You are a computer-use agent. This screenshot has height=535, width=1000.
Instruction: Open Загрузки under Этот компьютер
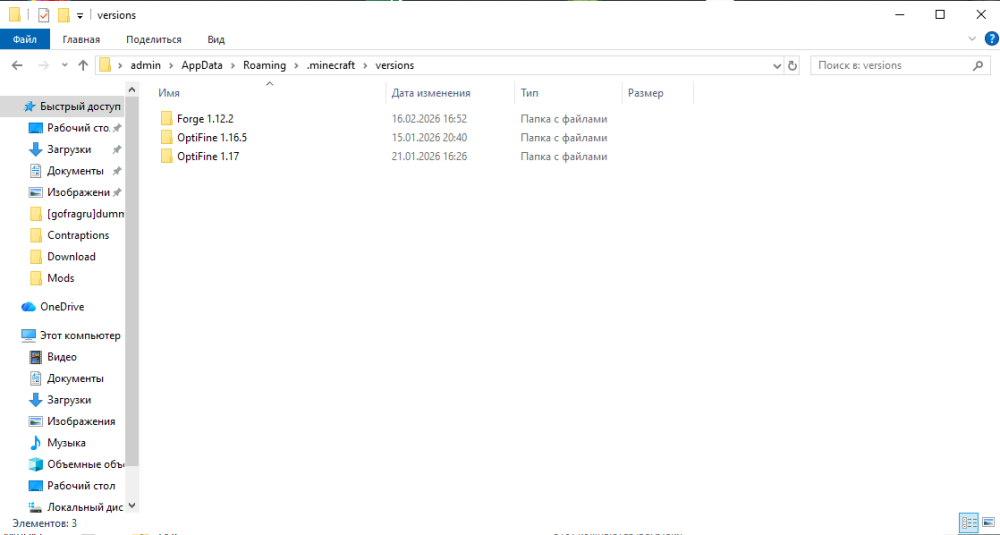click(x=69, y=400)
